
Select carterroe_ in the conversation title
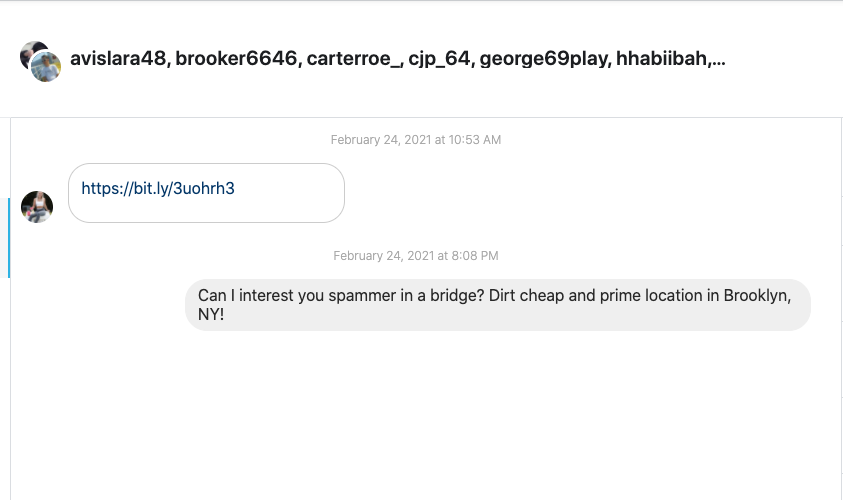point(354,59)
